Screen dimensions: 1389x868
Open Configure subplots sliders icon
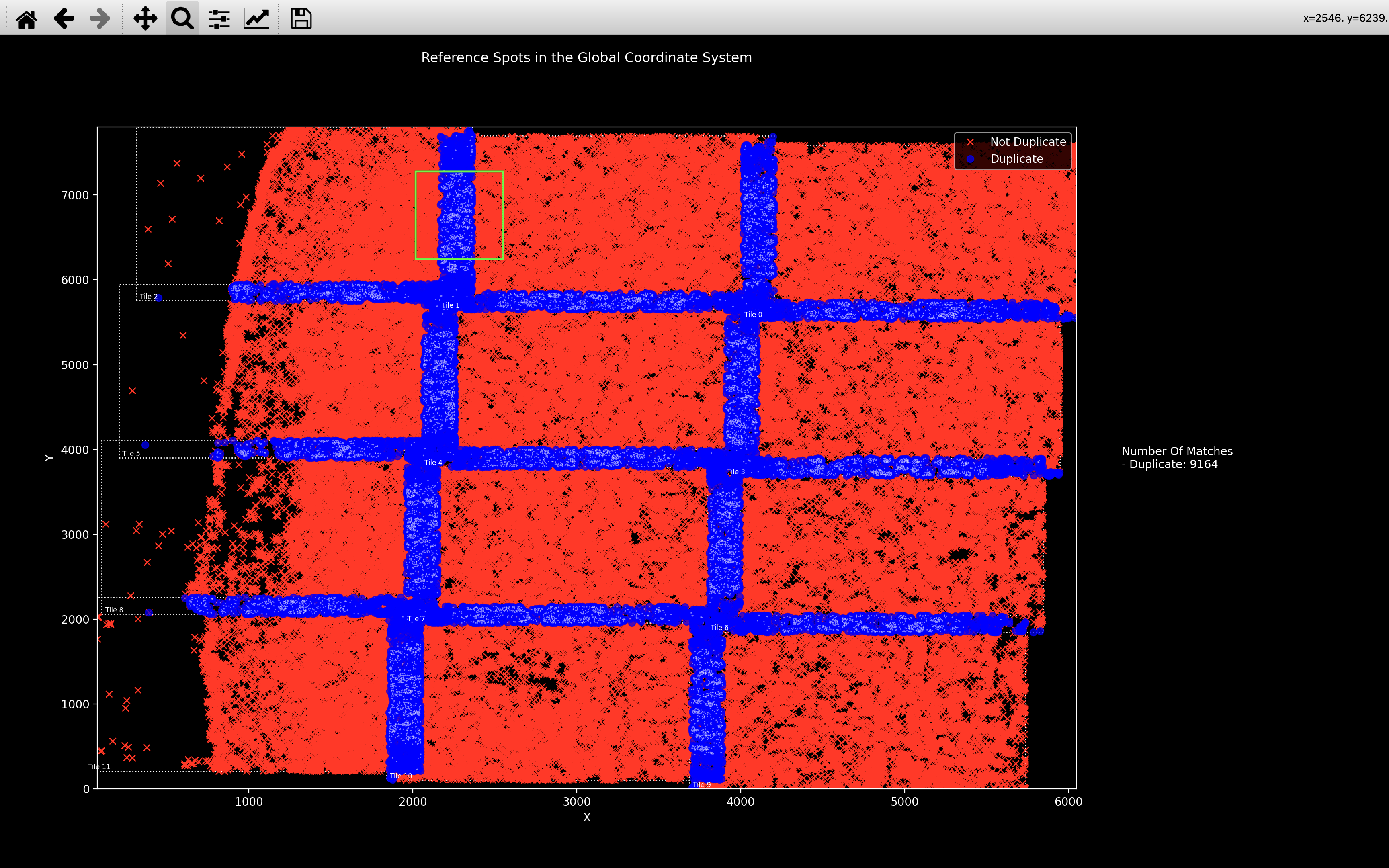219,18
